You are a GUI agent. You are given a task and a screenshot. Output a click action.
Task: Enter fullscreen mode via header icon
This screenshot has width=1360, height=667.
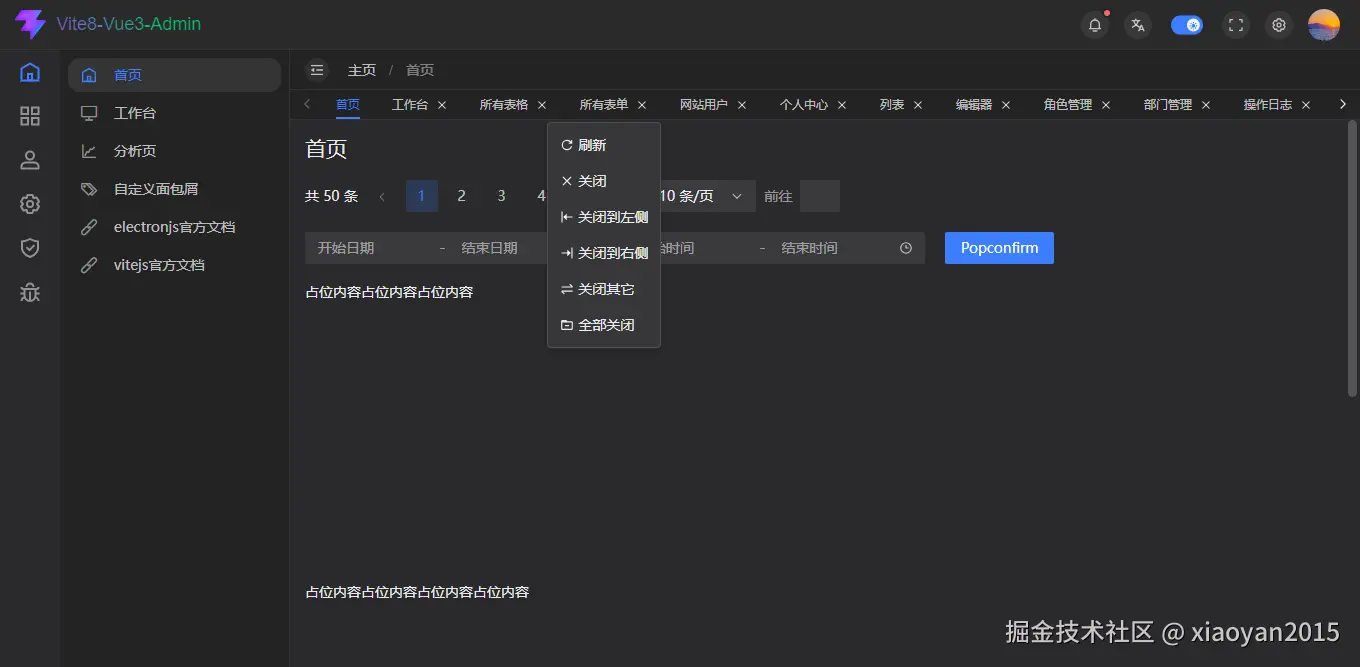coord(1236,25)
